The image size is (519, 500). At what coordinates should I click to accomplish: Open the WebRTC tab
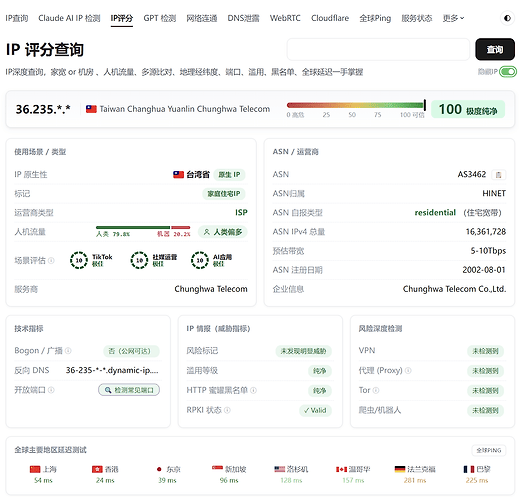[x=285, y=18]
